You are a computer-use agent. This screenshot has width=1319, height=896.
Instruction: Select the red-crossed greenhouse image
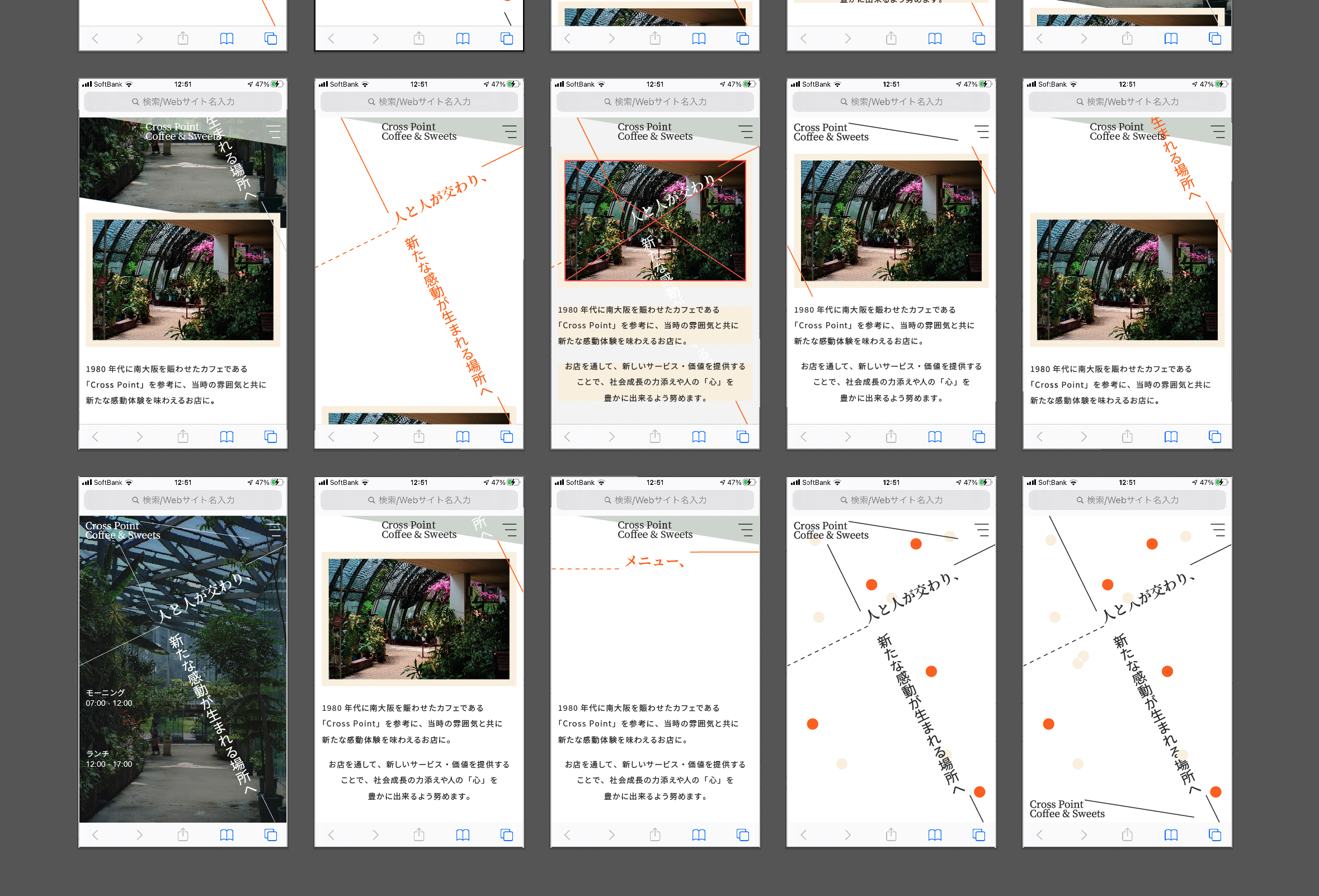coord(655,221)
